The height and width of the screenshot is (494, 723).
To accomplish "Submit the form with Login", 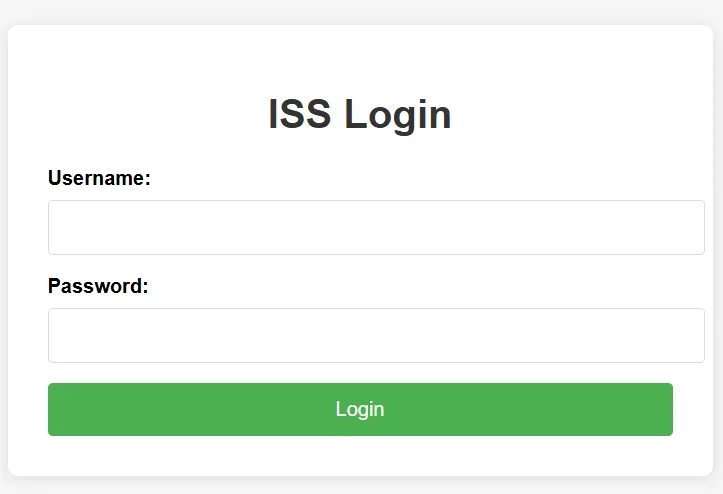I will click(x=360, y=409).
